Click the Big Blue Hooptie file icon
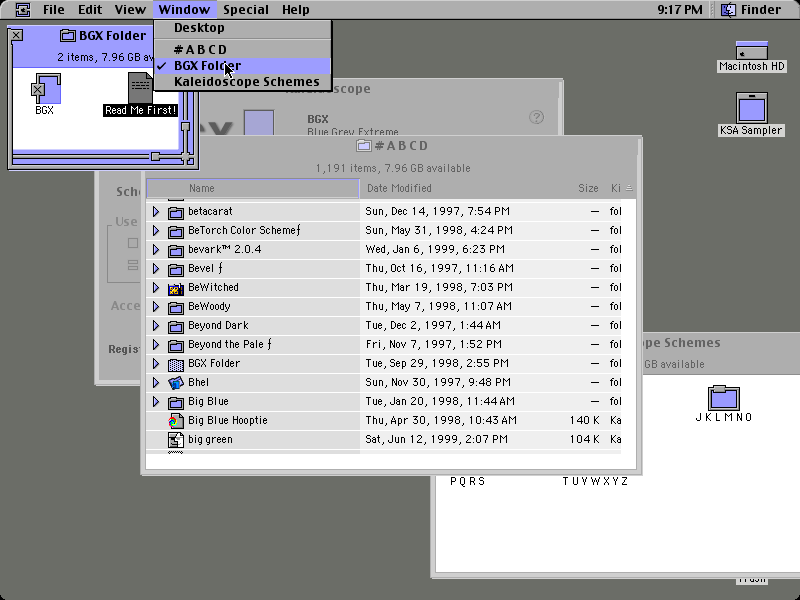 (x=176, y=421)
